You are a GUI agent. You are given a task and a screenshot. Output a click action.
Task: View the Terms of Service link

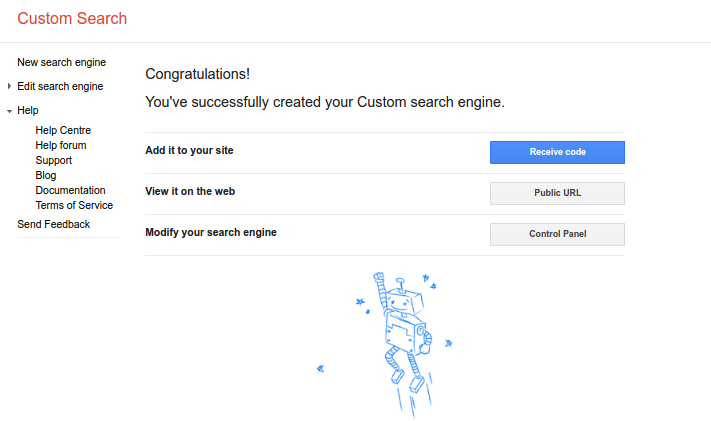pos(74,205)
